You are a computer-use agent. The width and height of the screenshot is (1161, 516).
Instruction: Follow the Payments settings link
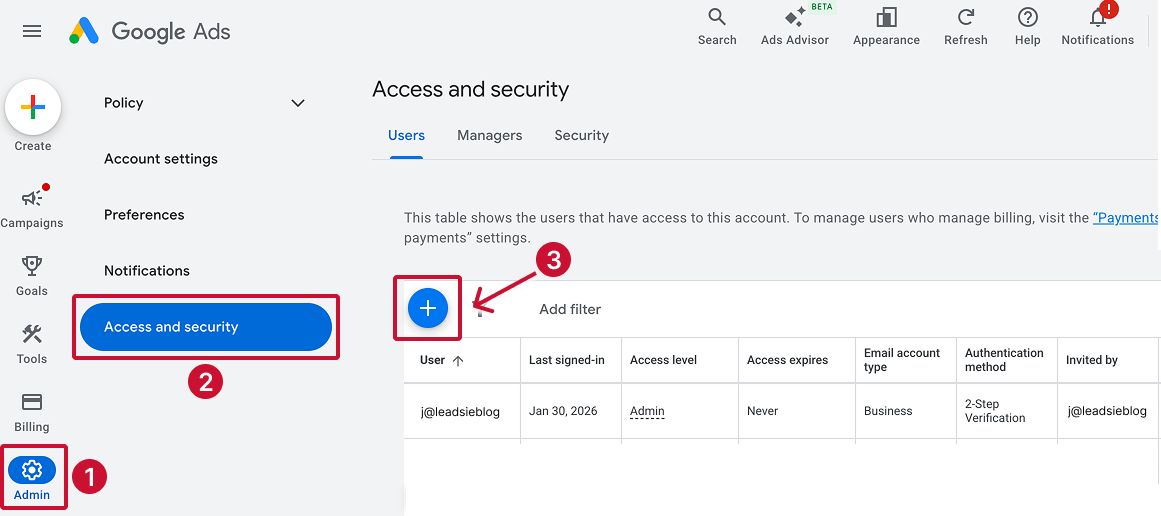[x=1125, y=218]
